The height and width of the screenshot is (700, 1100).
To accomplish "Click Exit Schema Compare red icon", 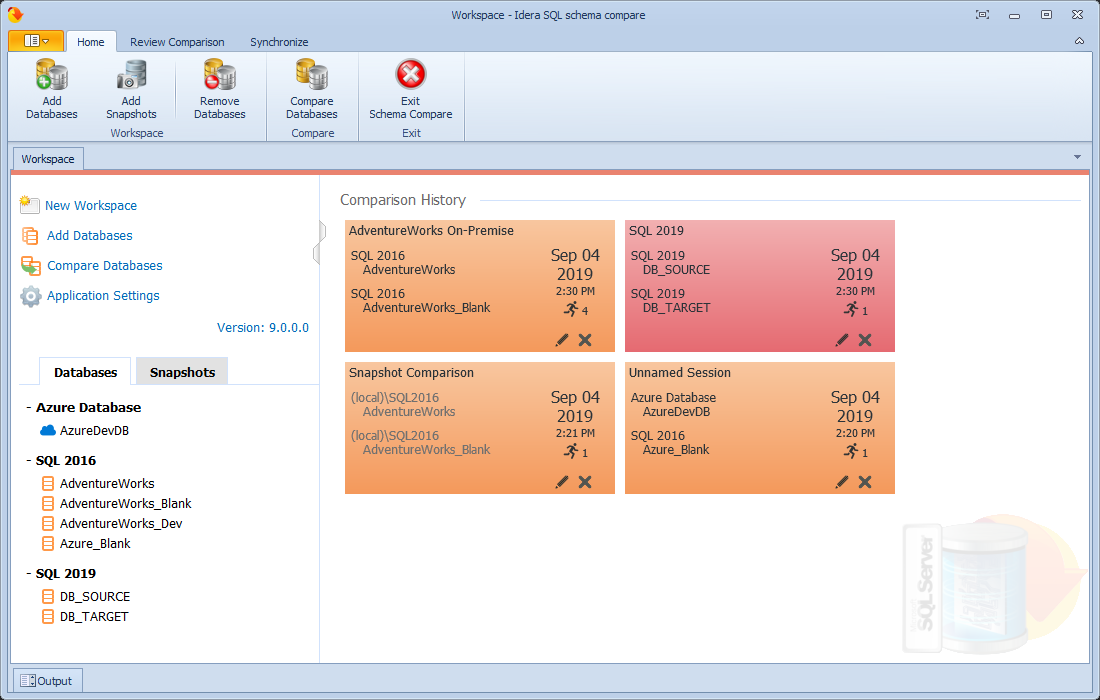I will click(x=410, y=74).
